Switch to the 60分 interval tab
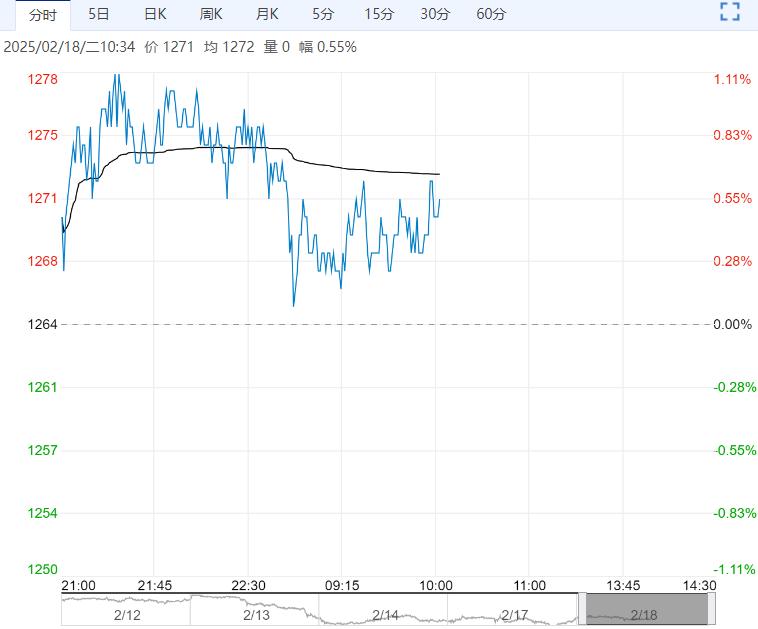This screenshot has height=629, width=758. coord(491,14)
